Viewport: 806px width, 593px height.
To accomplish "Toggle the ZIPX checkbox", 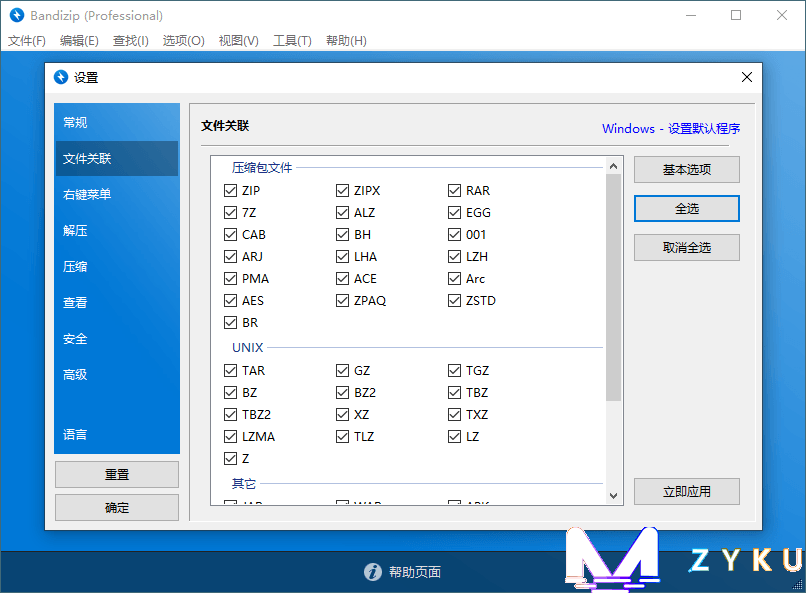I will 342,191.
